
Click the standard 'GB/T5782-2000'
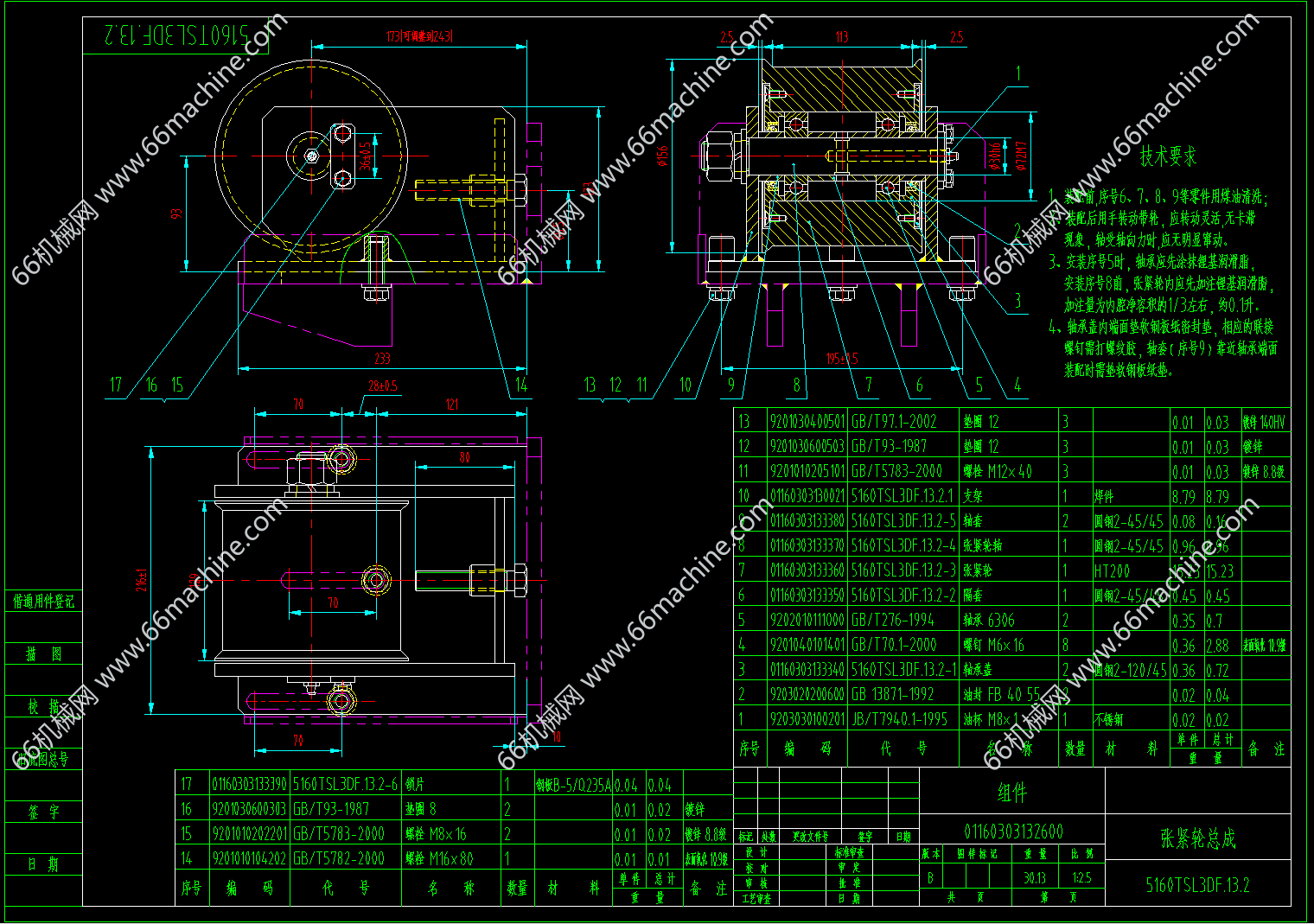(339, 859)
